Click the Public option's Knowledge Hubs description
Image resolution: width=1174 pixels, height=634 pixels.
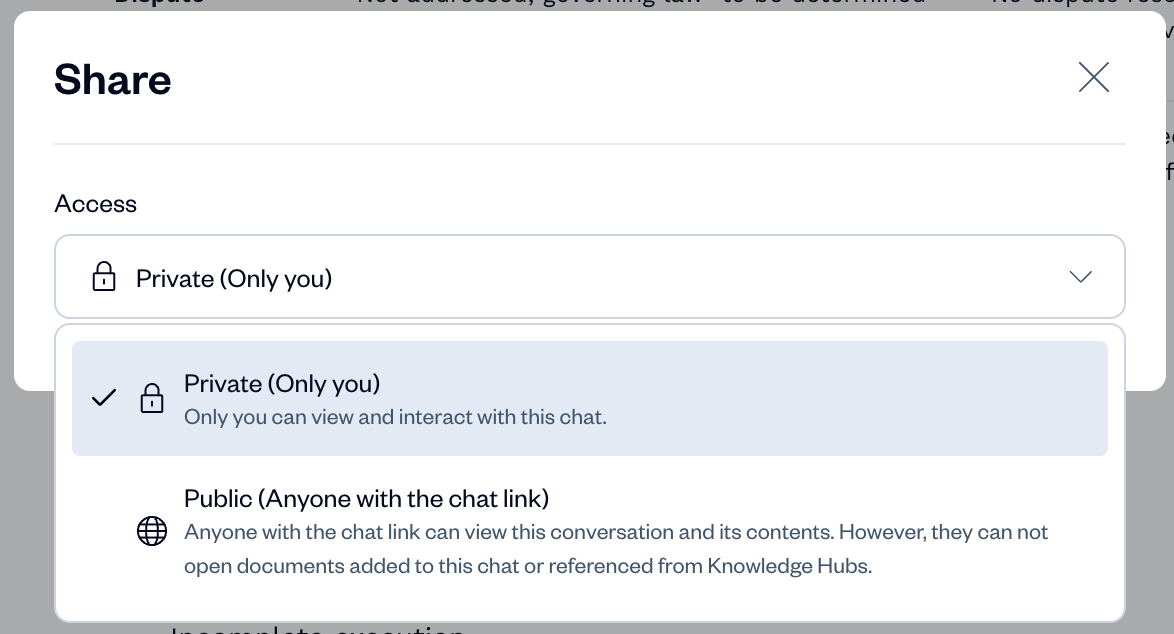(528, 565)
